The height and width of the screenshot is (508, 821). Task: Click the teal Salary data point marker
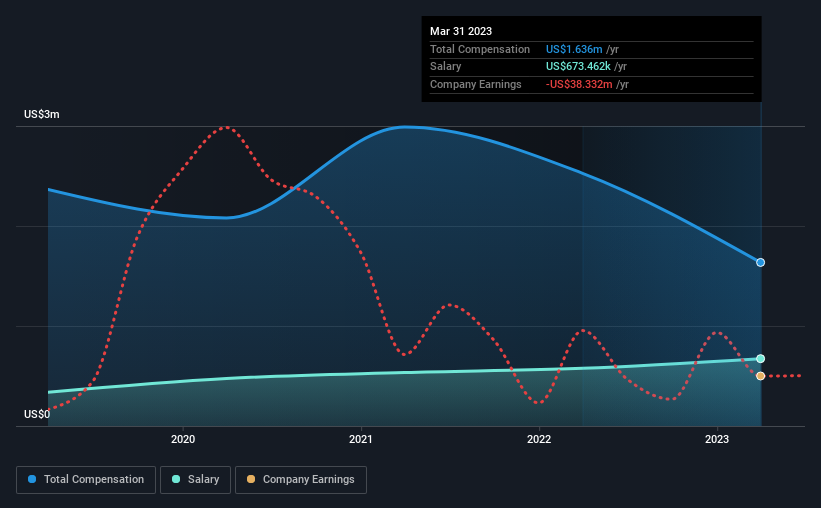[760, 359]
